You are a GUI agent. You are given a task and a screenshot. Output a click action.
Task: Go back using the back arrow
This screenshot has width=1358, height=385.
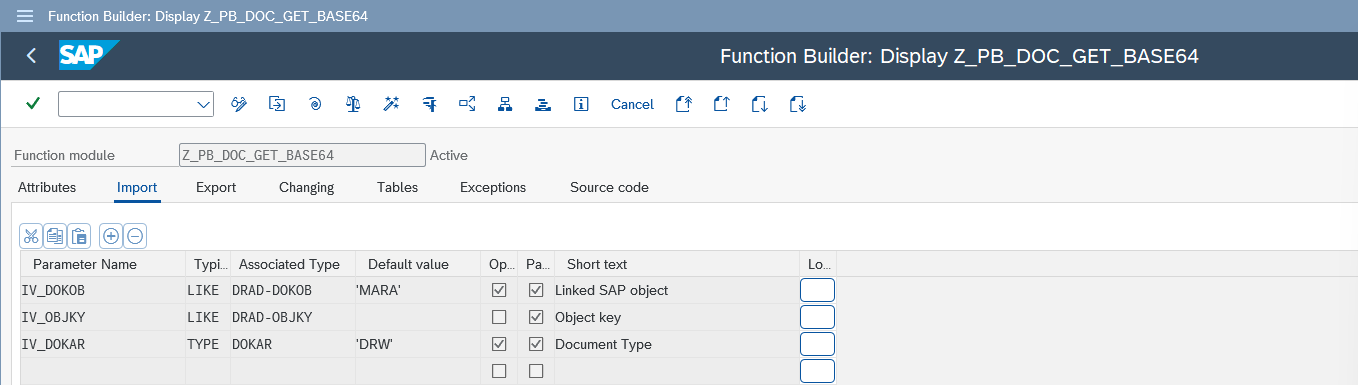31,56
